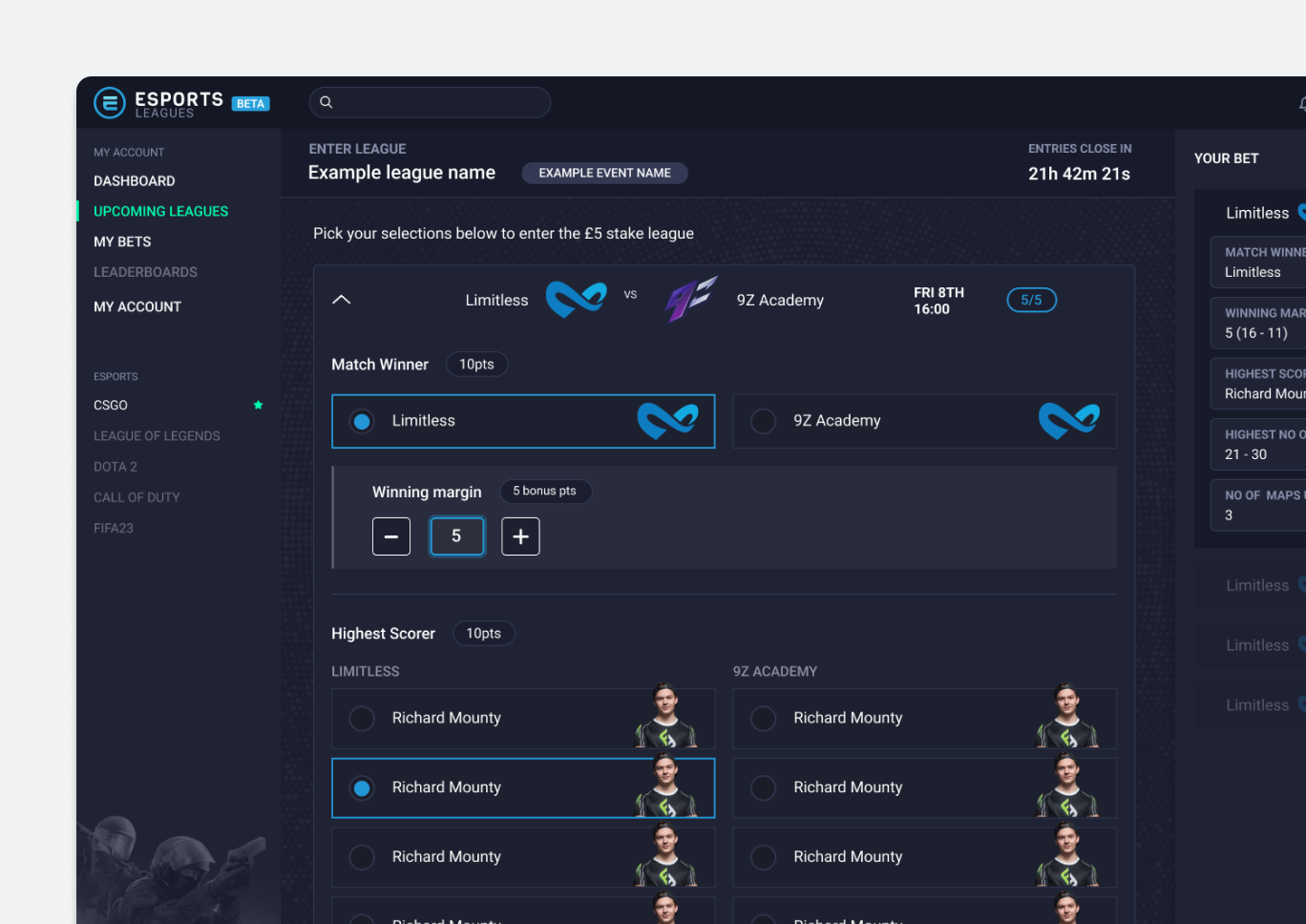Click the search magnifier icon
This screenshot has height=924, width=1306.
pos(326,102)
